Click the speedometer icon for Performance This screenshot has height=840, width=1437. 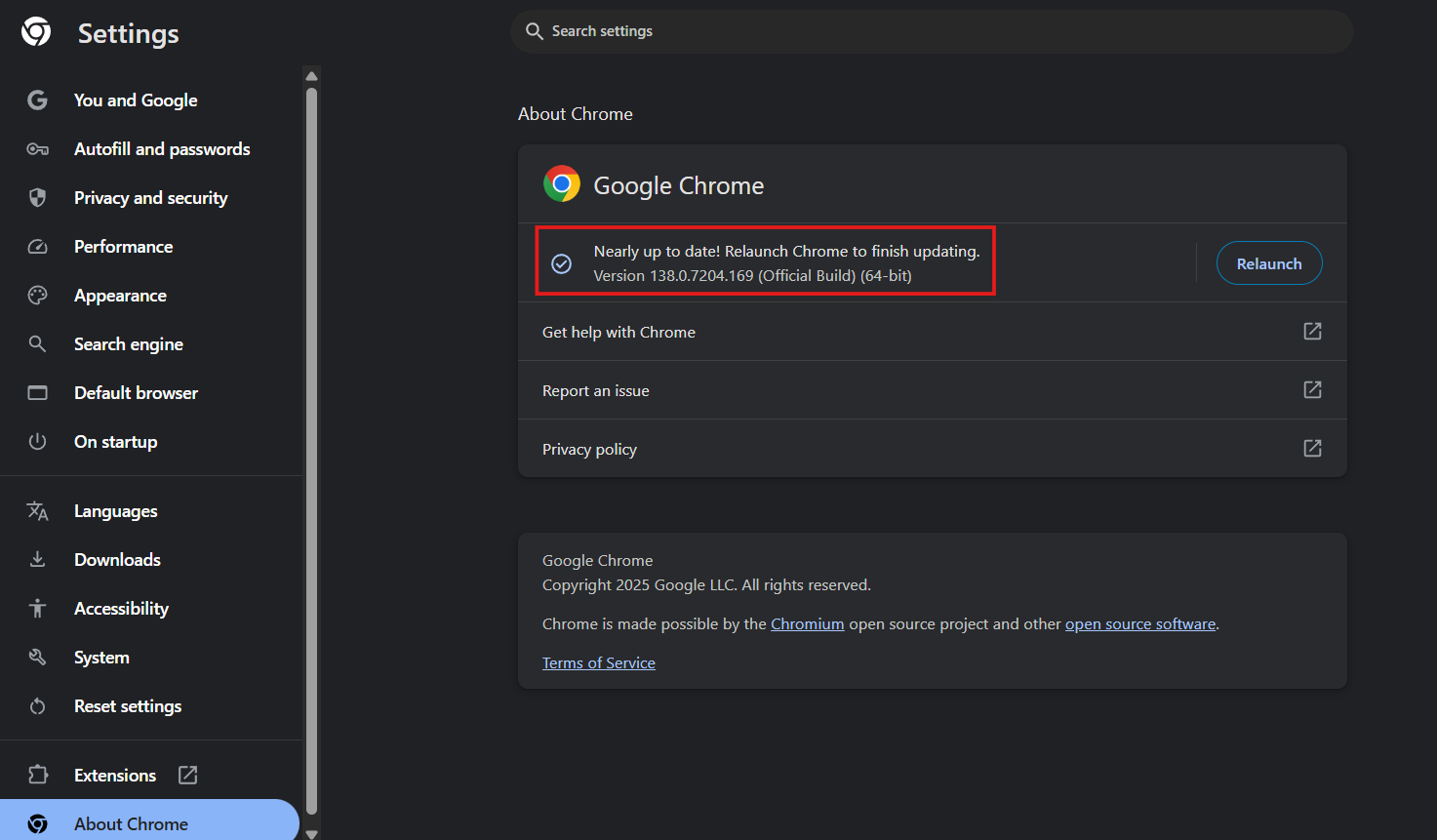click(37, 247)
